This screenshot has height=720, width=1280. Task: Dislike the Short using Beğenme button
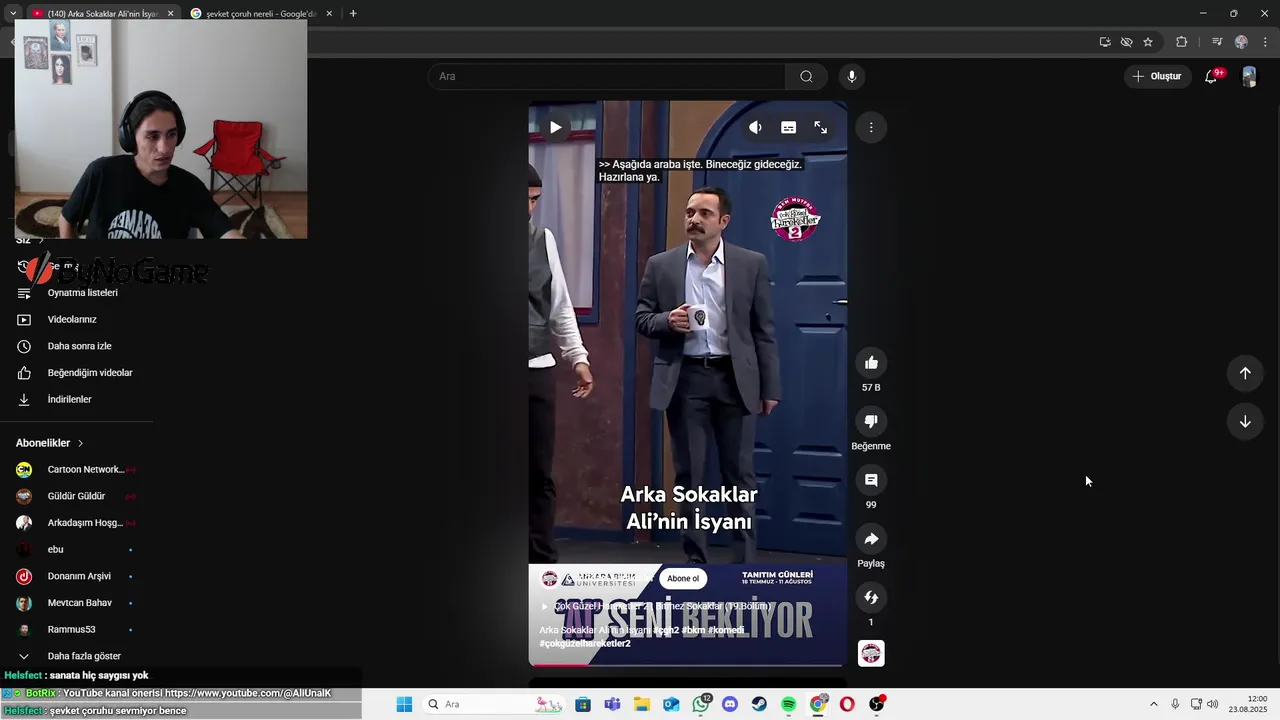click(871, 421)
